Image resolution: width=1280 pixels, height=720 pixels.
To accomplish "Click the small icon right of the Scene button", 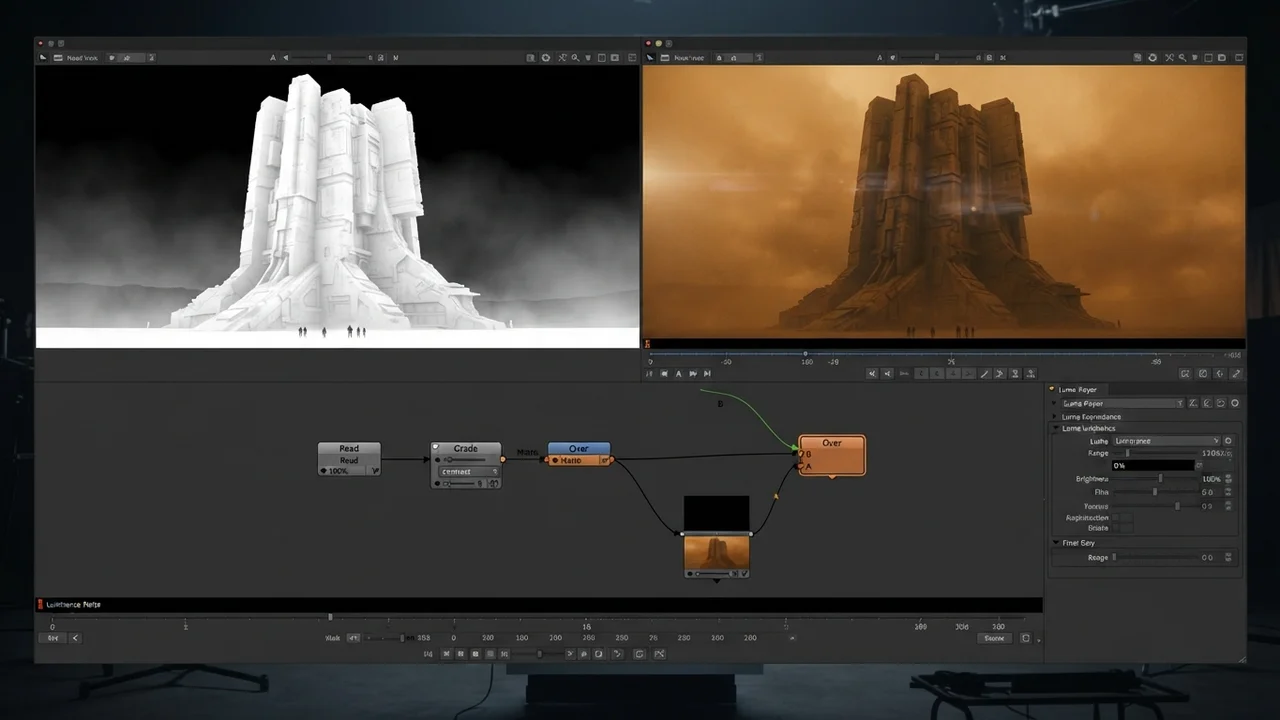I will pos(1025,638).
